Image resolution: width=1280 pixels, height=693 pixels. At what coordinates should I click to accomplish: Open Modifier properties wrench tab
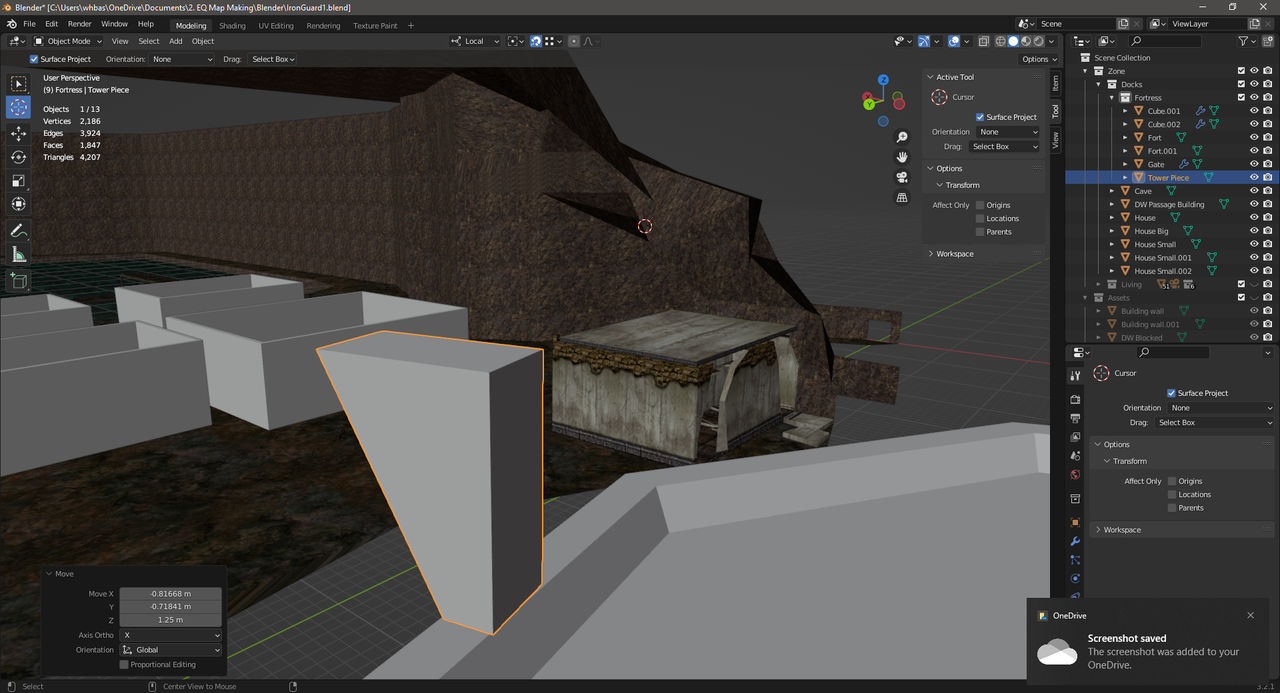point(1075,542)
